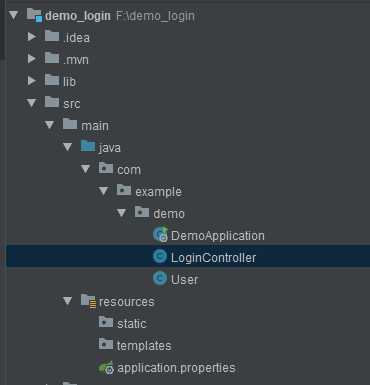Click the src folder icon
Screen dimensions: 370x385
point(52,102)
